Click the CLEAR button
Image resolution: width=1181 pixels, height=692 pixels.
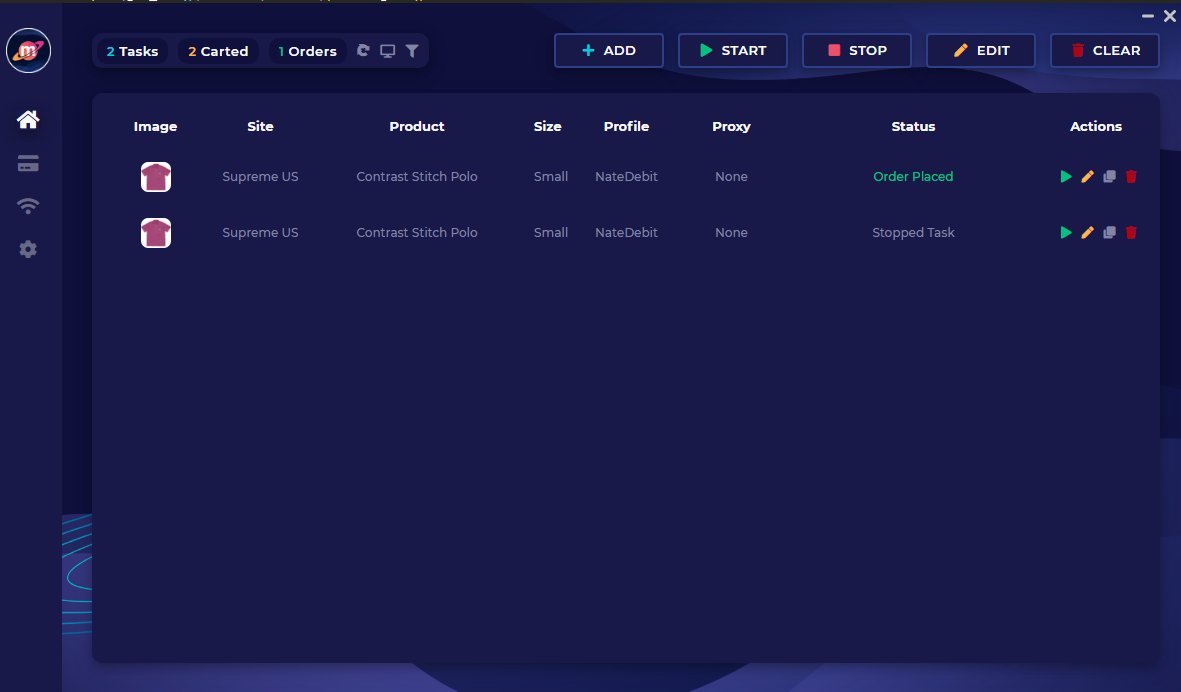point(1105,50)
